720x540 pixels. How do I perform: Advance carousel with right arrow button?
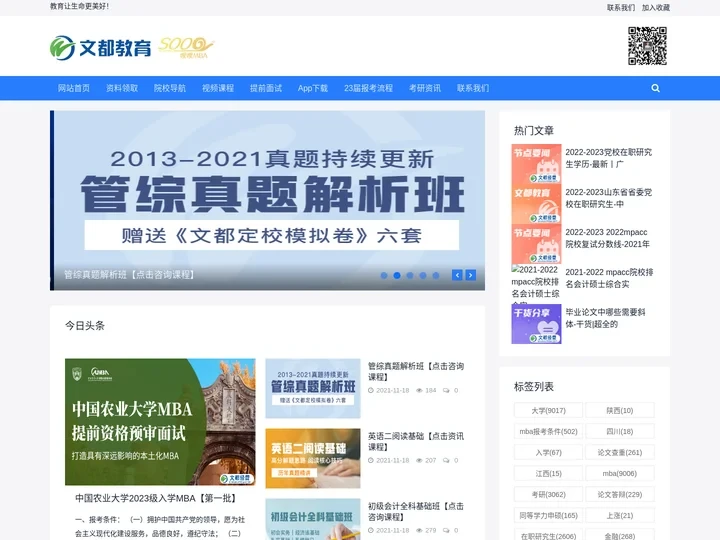pyautogui.click(x=471, y=275)
